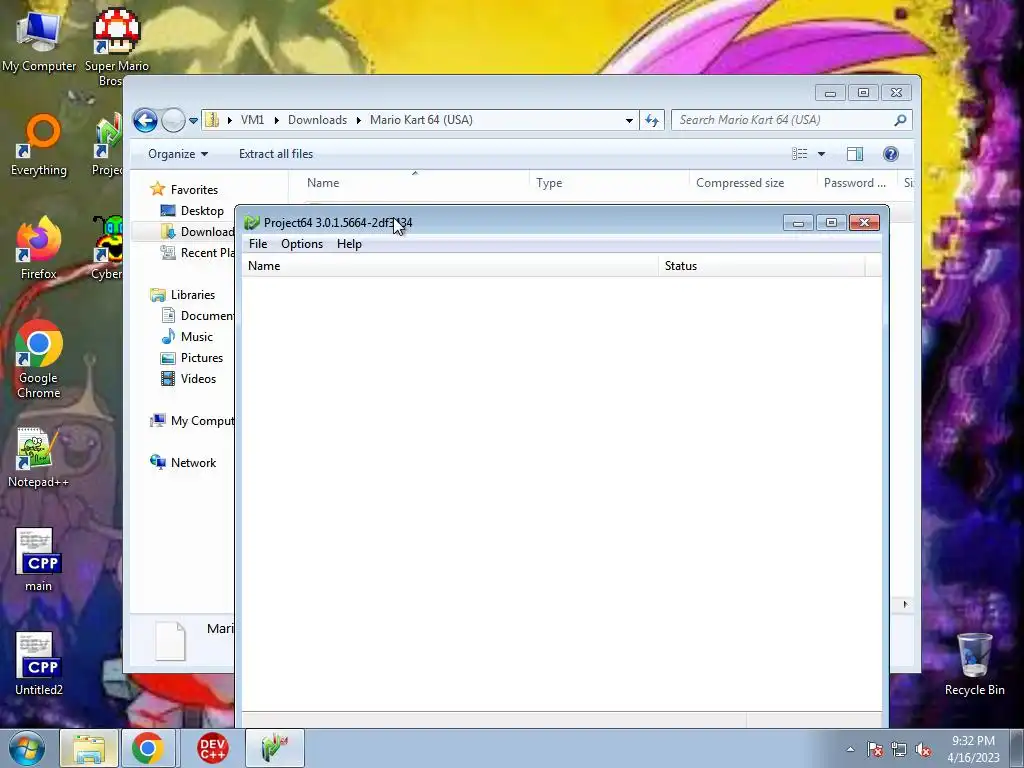The image size is (1024, 768).
Task: Select the Super Mario Bros desktop shortcut
Action: tap(117, 47)
